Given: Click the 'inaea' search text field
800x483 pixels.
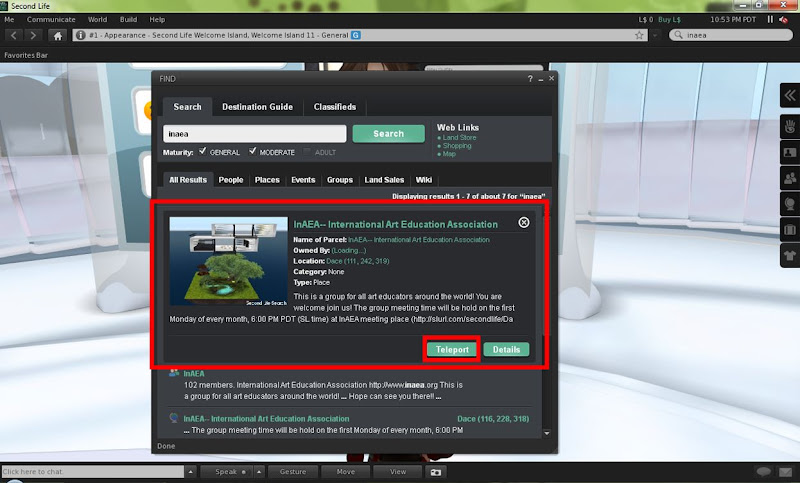Looking at the screenshot, I should [255, 134].
